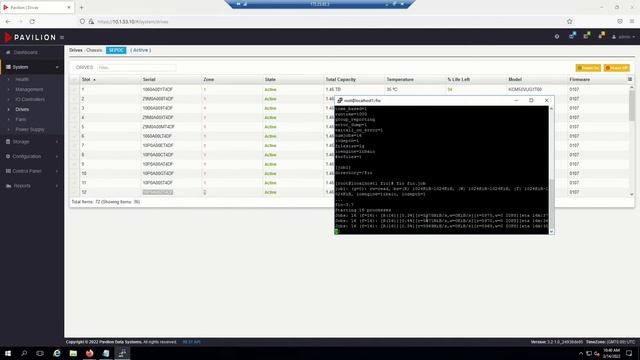Open Firefox from the taskbar
This screenshot has width=640, height=360.
(x=89, y=353)
